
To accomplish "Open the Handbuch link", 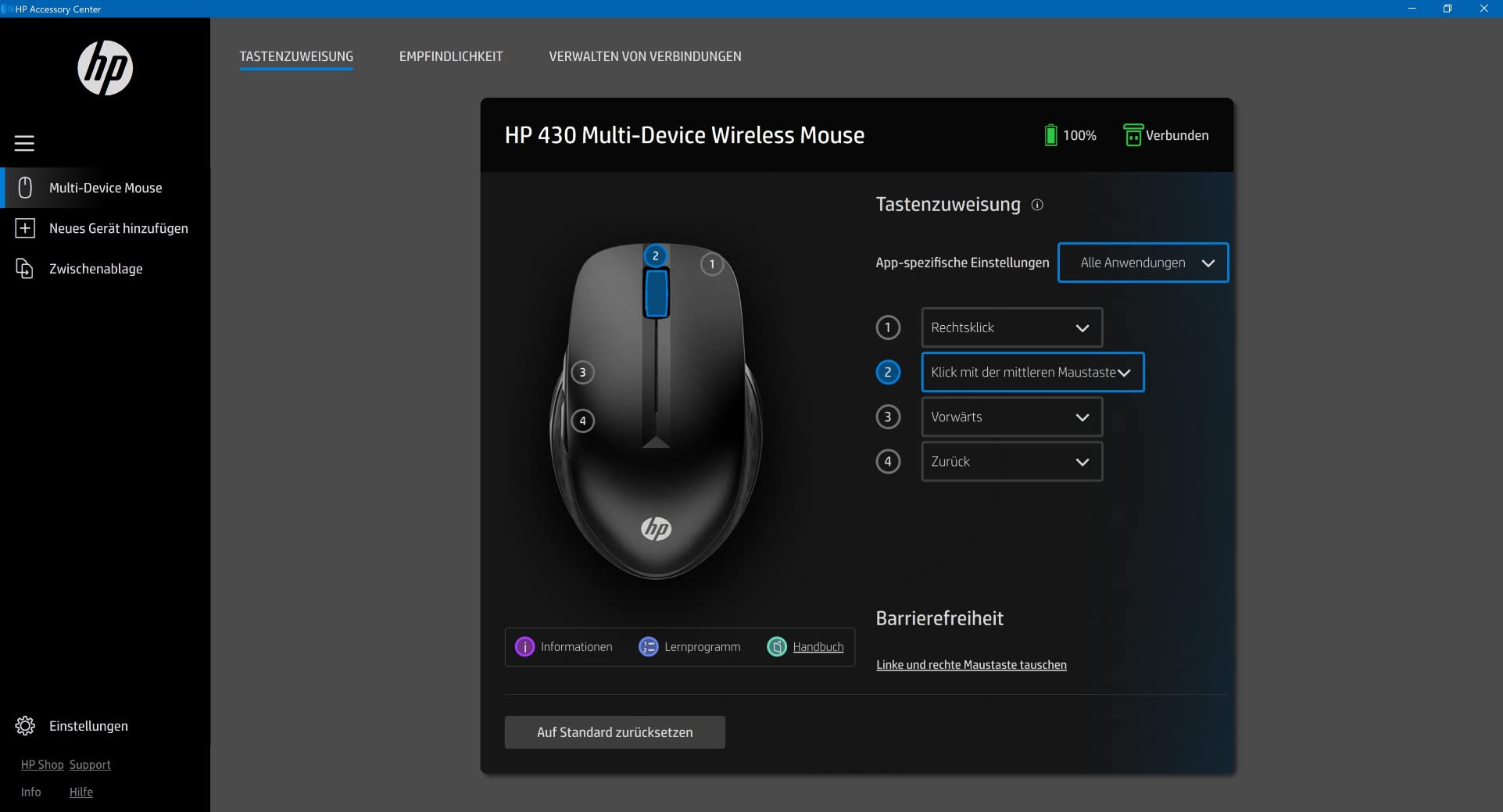I will pyautogui.click(x=818, y=647).
